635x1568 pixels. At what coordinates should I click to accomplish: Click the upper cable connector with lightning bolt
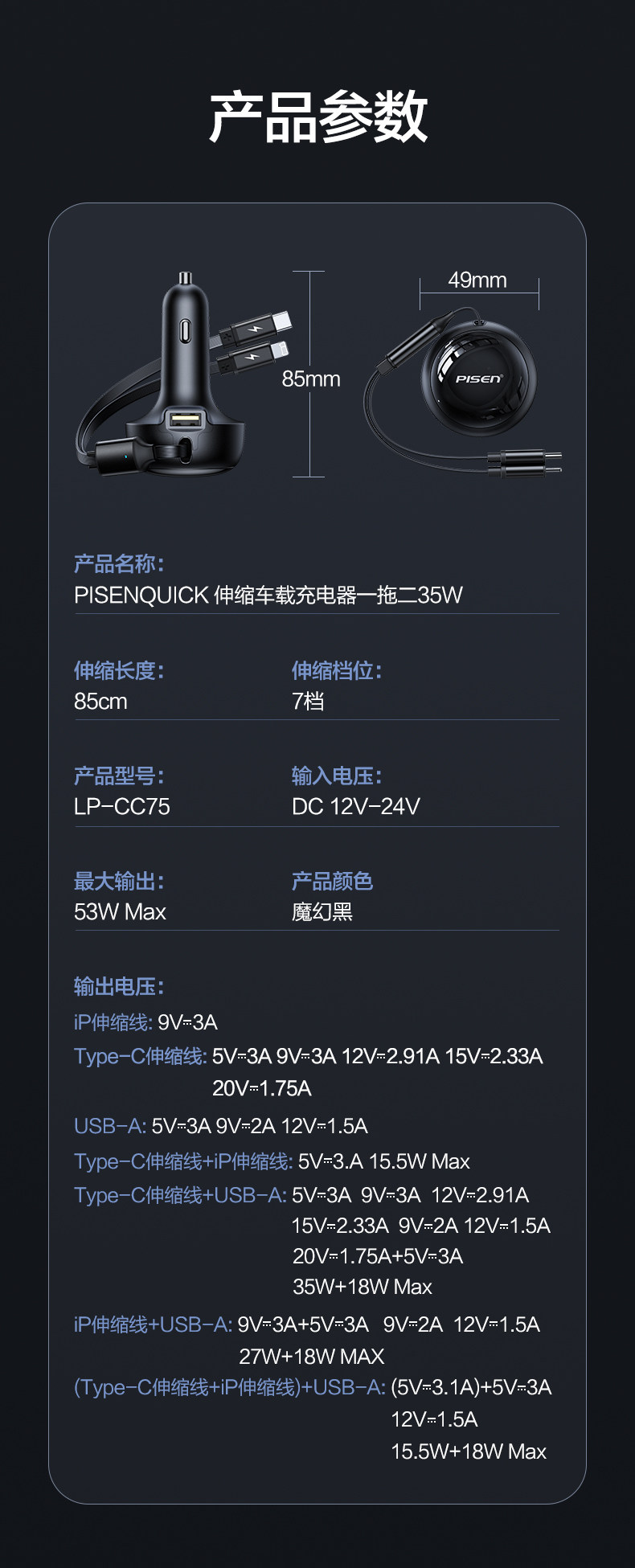[x=256, y=328]
